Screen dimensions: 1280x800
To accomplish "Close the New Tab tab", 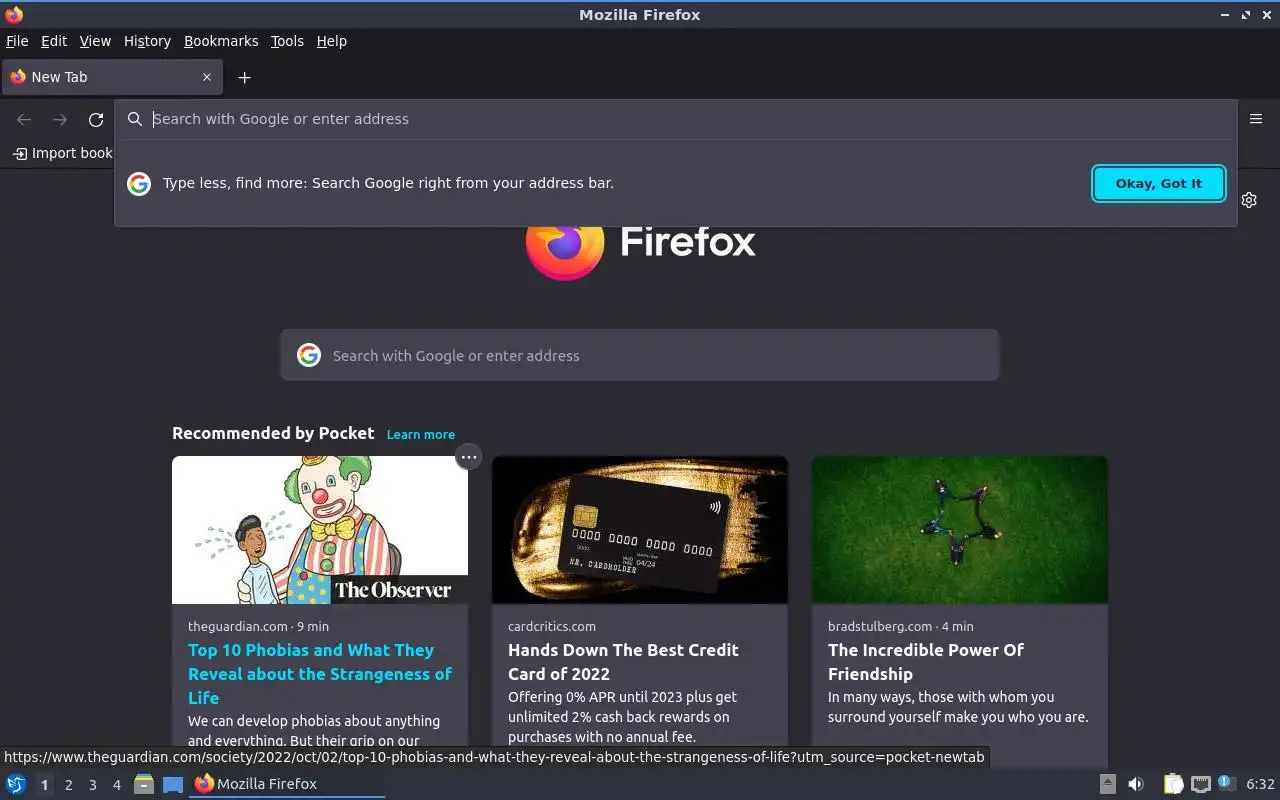I will 207,77.
